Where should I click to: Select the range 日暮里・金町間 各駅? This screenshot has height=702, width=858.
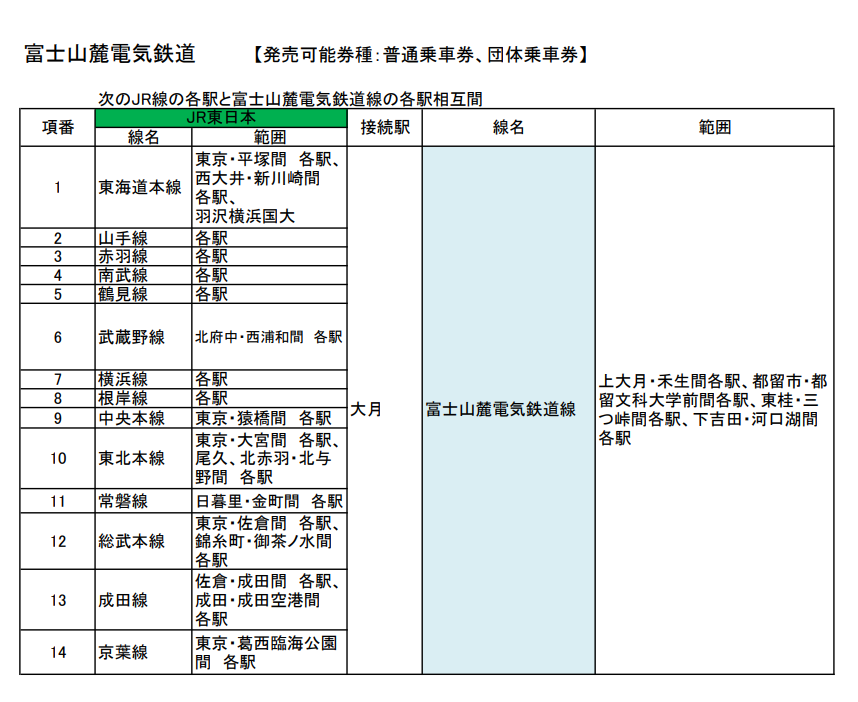(x=269, y=501)
